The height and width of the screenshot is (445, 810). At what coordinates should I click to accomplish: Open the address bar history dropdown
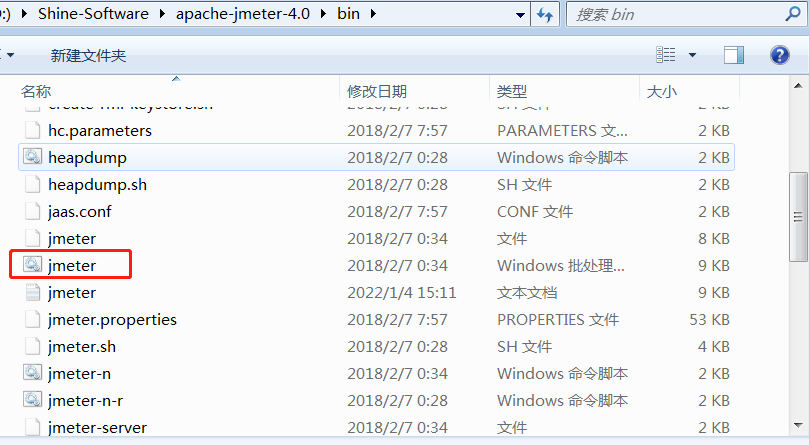coord(520,14)
